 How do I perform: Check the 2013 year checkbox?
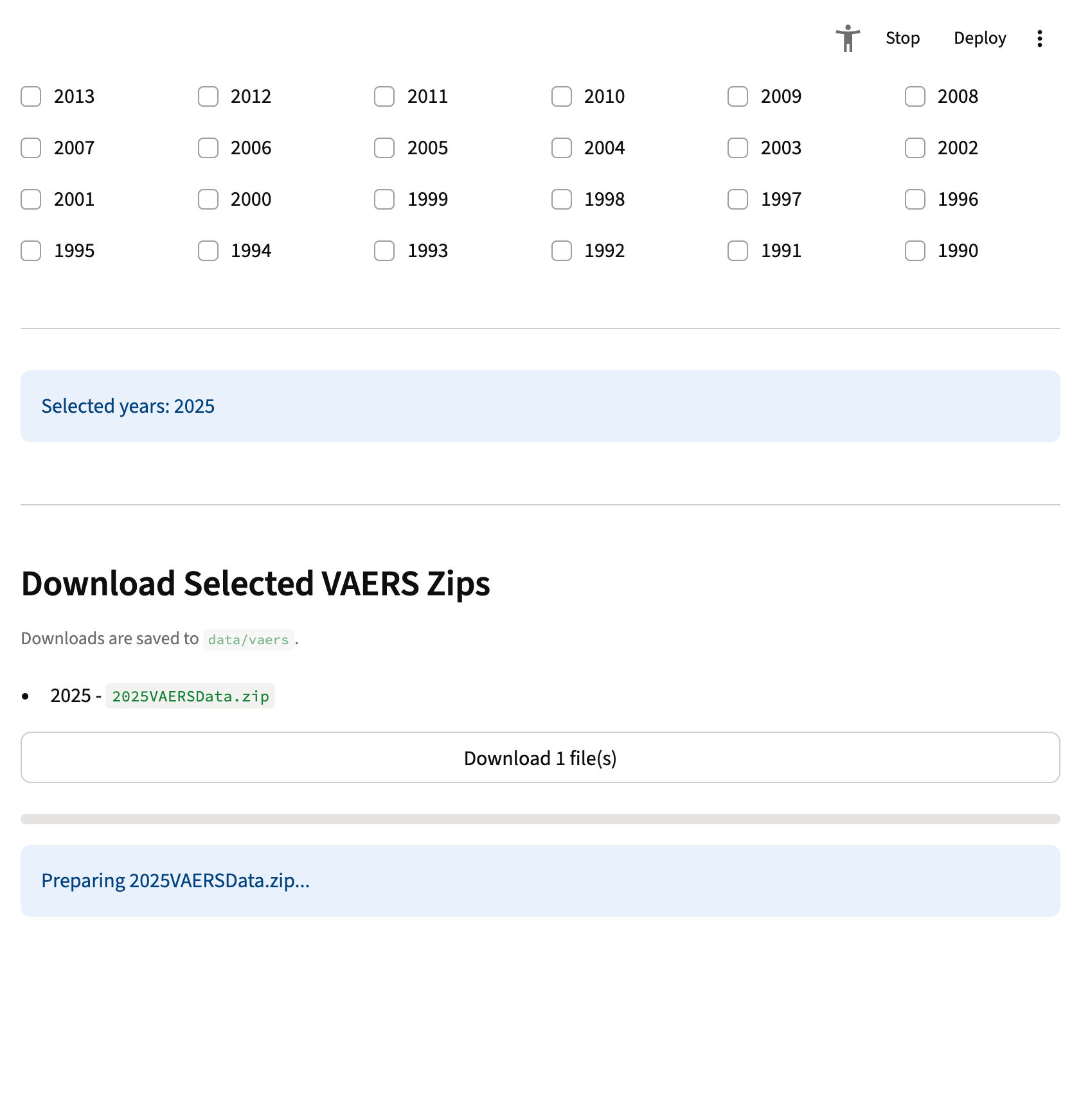click(x=31, y=96)
